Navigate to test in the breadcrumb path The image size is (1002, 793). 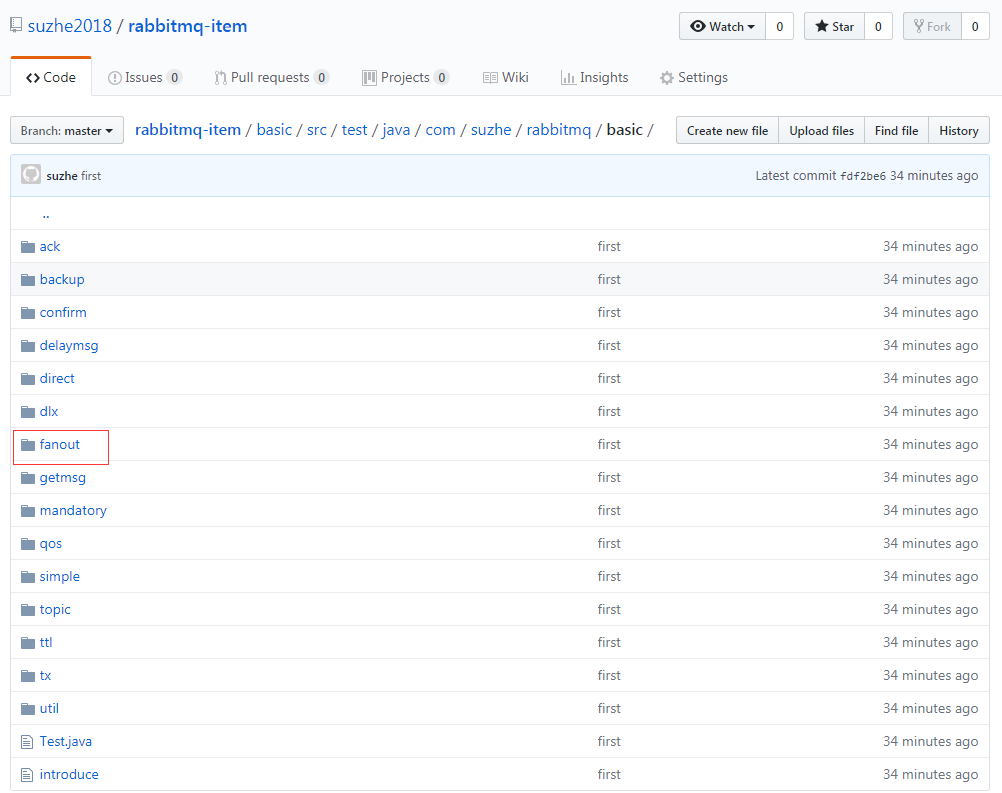[x=354, y=130]
